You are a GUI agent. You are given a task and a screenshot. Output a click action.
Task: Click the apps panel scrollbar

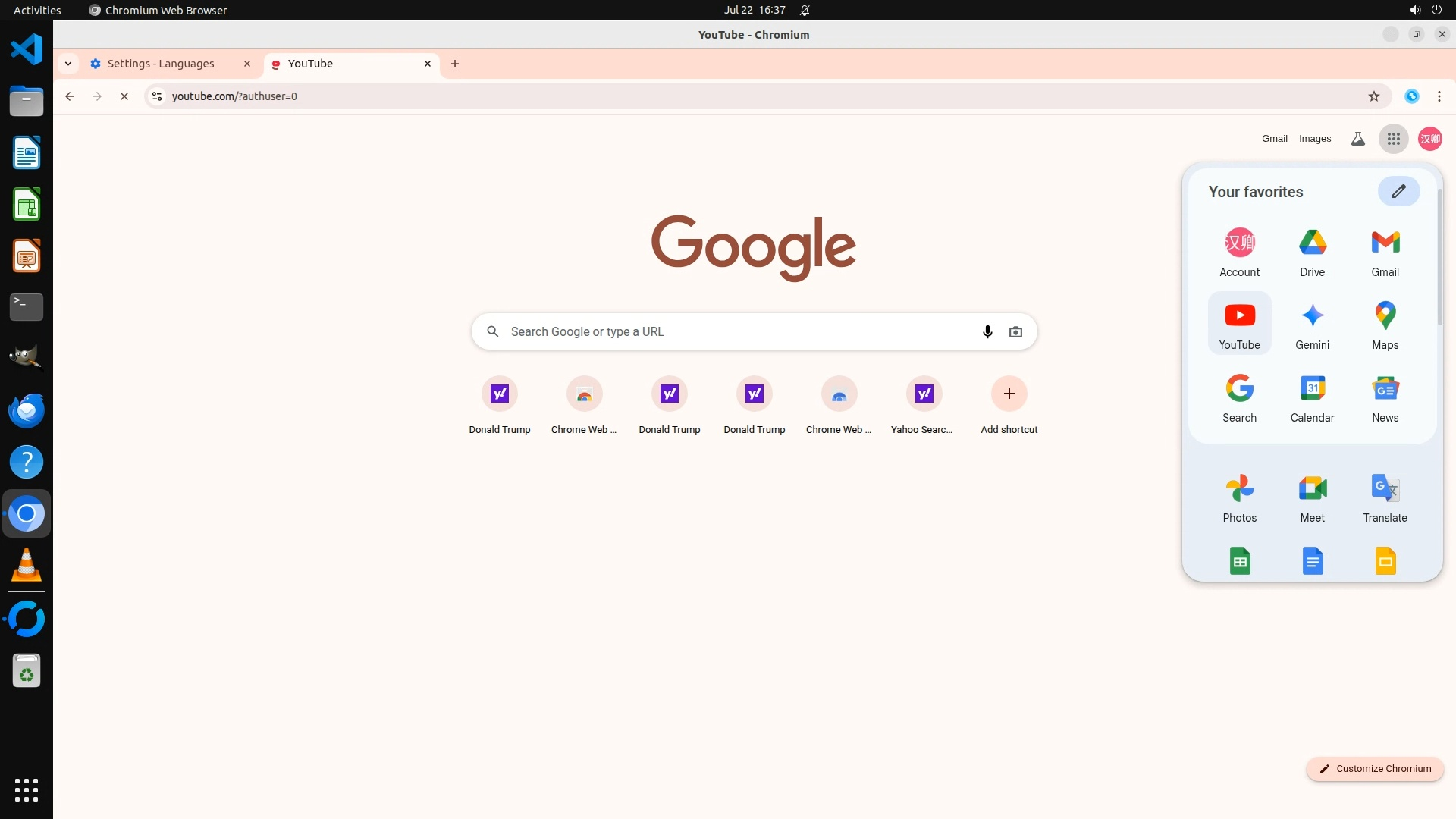[1439, 258]
